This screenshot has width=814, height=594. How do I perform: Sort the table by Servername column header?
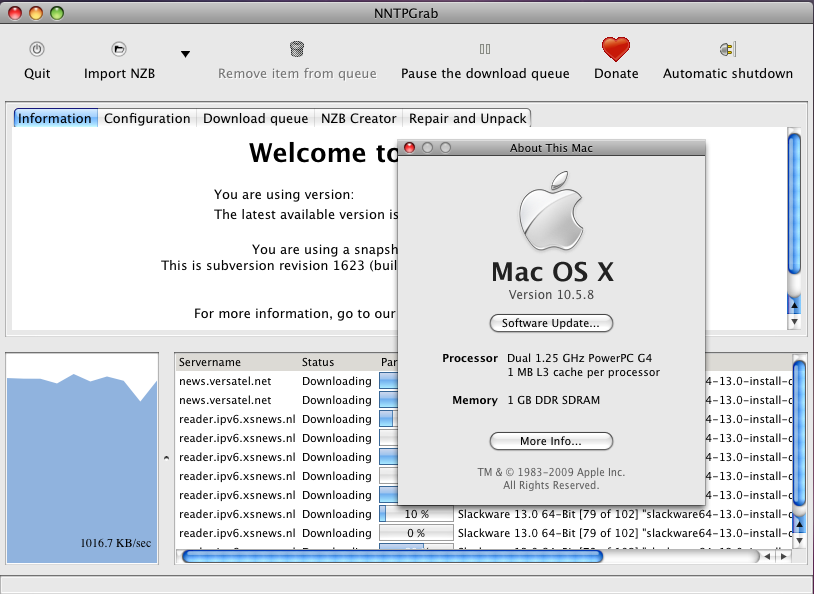coord(210,362)
